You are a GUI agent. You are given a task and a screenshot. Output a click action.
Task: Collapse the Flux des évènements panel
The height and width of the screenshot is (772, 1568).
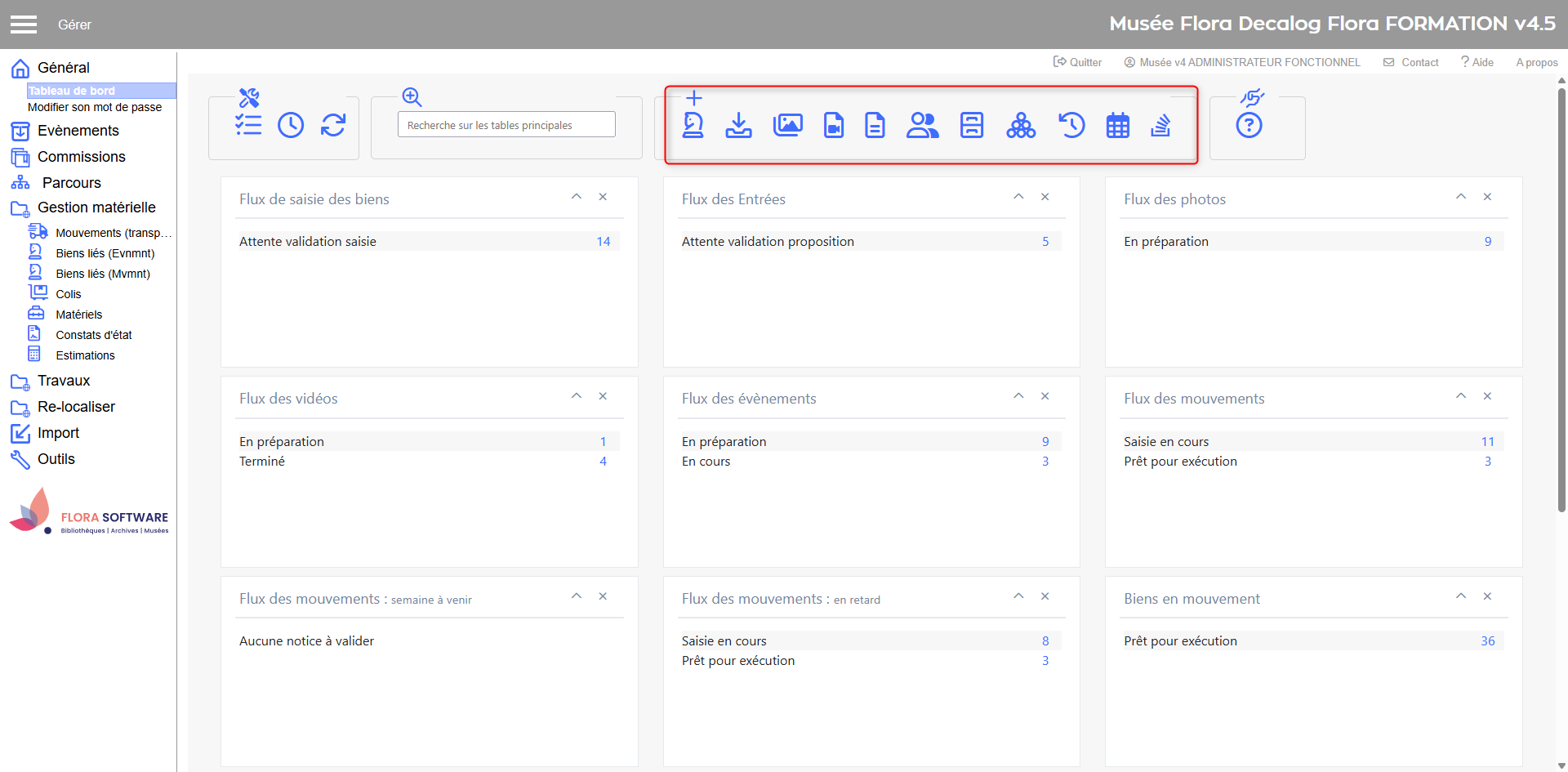(x=1018, y=396)
